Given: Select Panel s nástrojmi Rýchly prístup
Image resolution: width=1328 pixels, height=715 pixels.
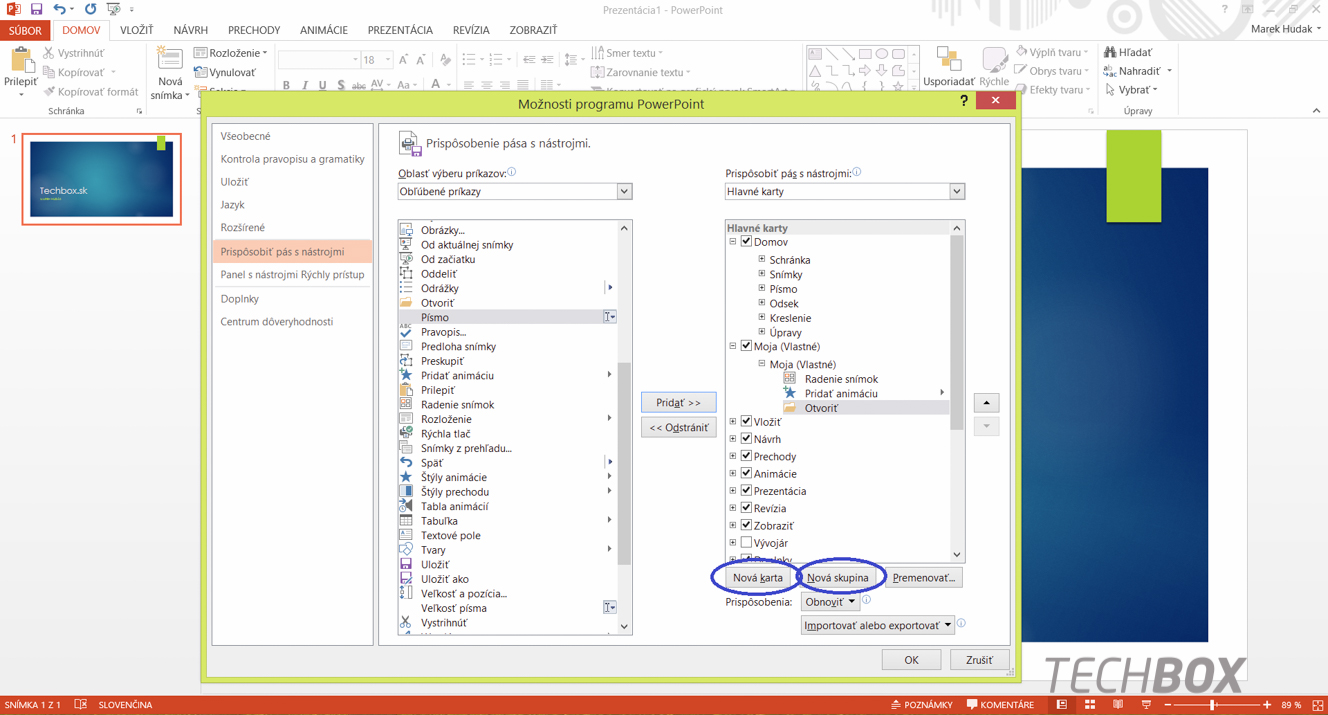Looking at the screenshot, I should point(293,275).
